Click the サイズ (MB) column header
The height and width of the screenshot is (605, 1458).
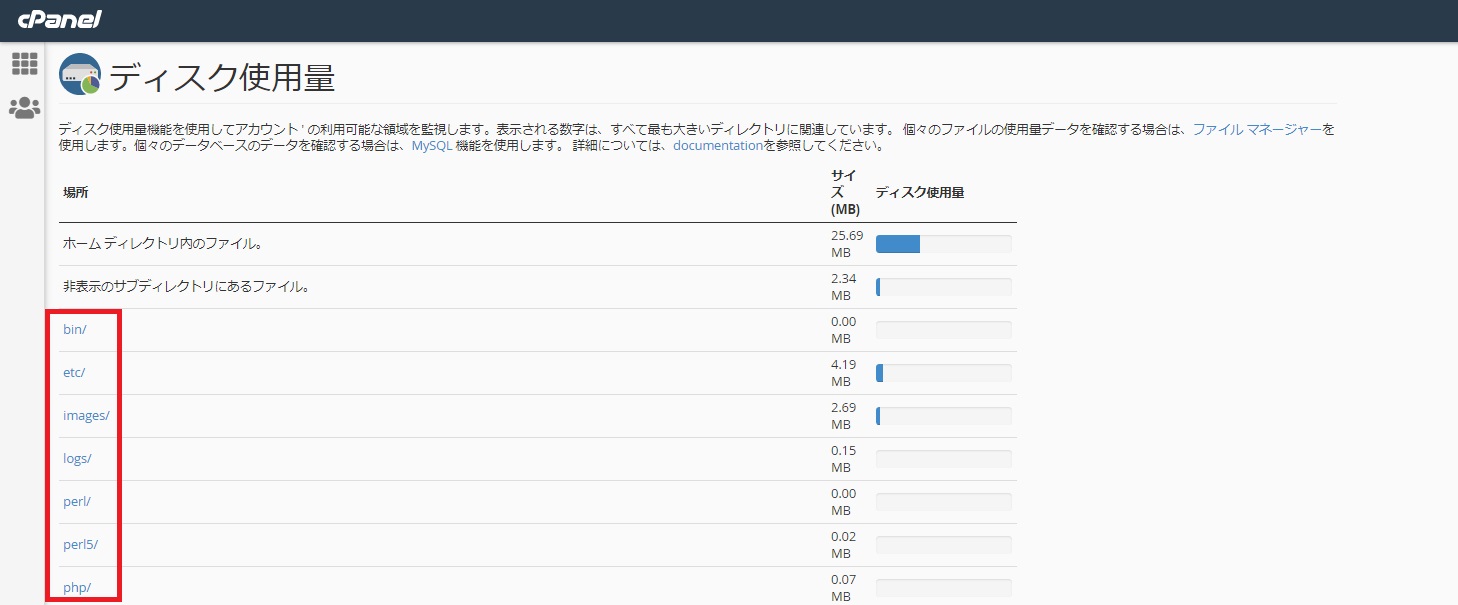tap(846, 192)
